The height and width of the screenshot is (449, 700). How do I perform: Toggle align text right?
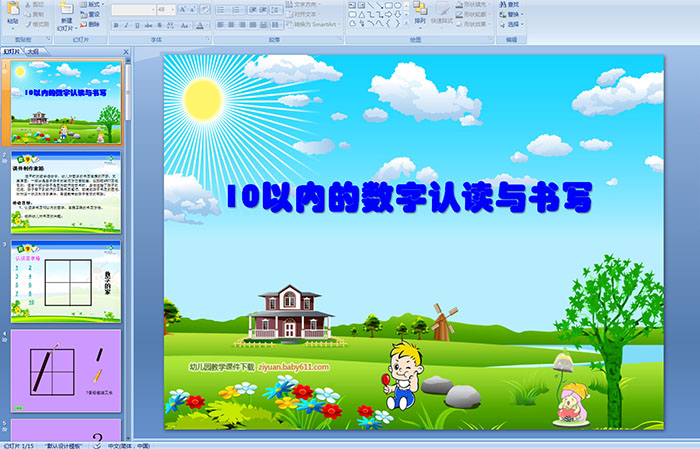pyautogui.click(x=242, y=25)
